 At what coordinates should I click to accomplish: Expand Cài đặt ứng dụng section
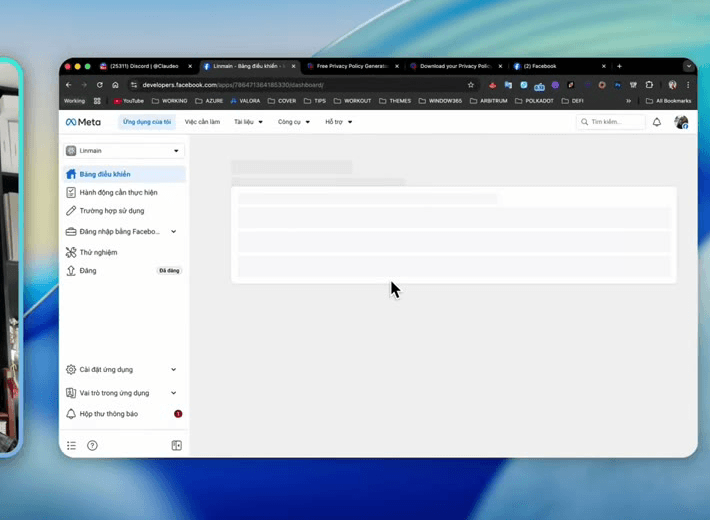coord(173,369)
